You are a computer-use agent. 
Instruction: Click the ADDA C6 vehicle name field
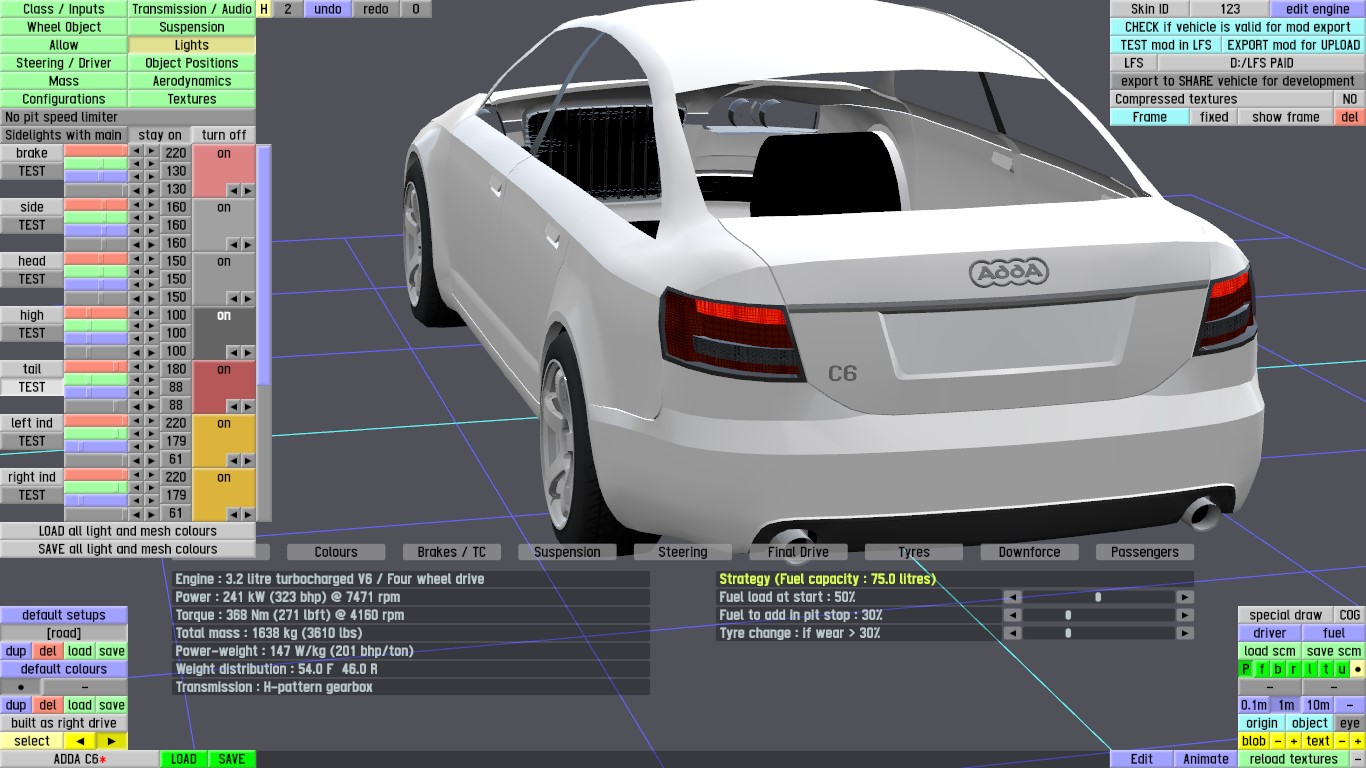pyautogui.click(x=80, y=759)
